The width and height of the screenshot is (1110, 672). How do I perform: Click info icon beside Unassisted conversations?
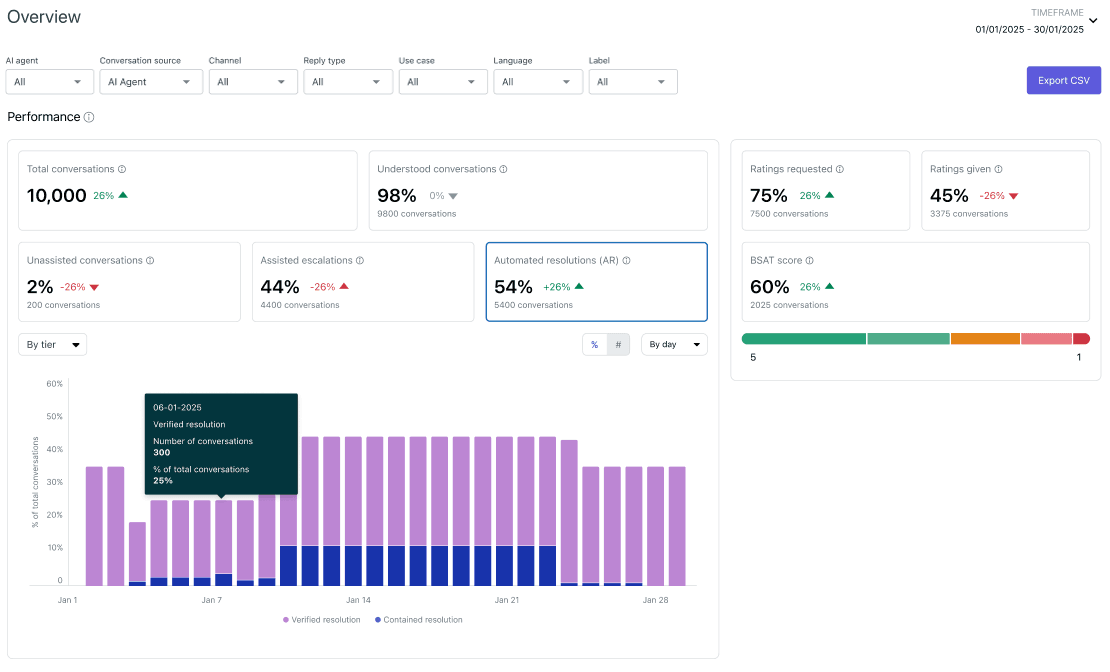click(150, 261)
